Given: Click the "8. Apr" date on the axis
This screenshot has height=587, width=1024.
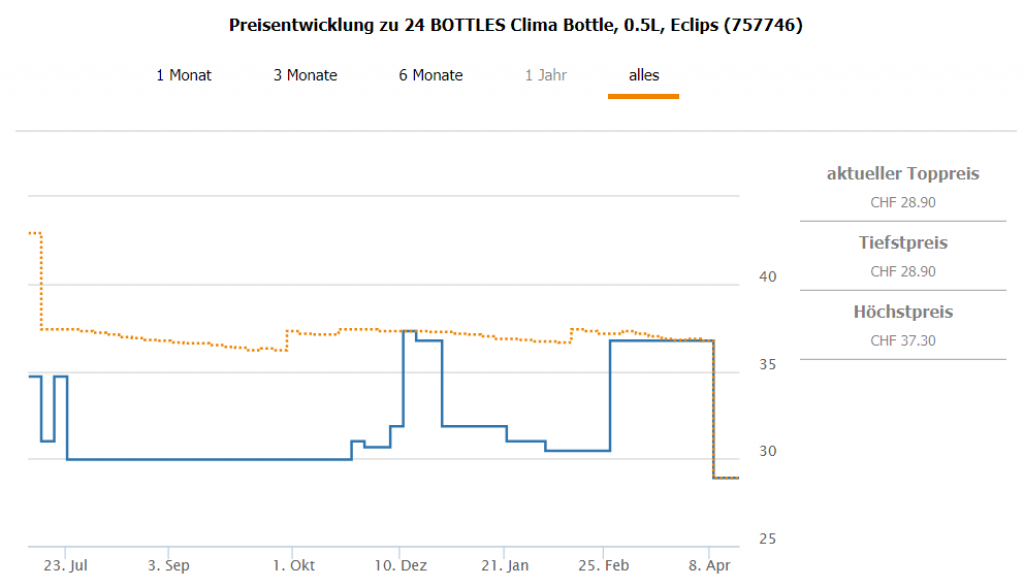Looking at the screenshot, I should (x=710, y=565).
